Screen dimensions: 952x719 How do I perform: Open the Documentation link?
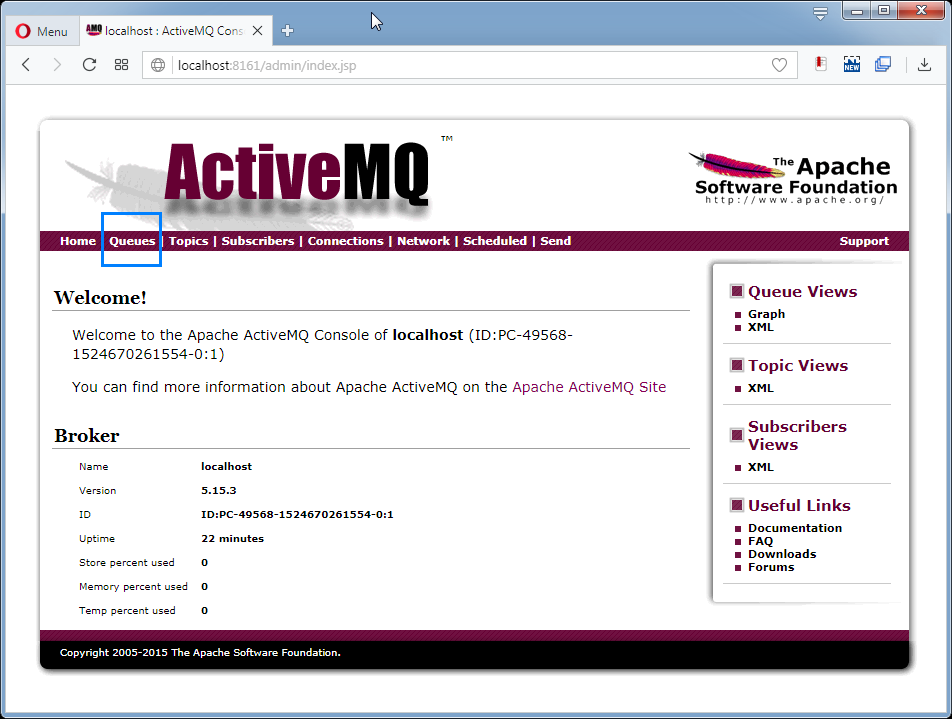[795, 528]
